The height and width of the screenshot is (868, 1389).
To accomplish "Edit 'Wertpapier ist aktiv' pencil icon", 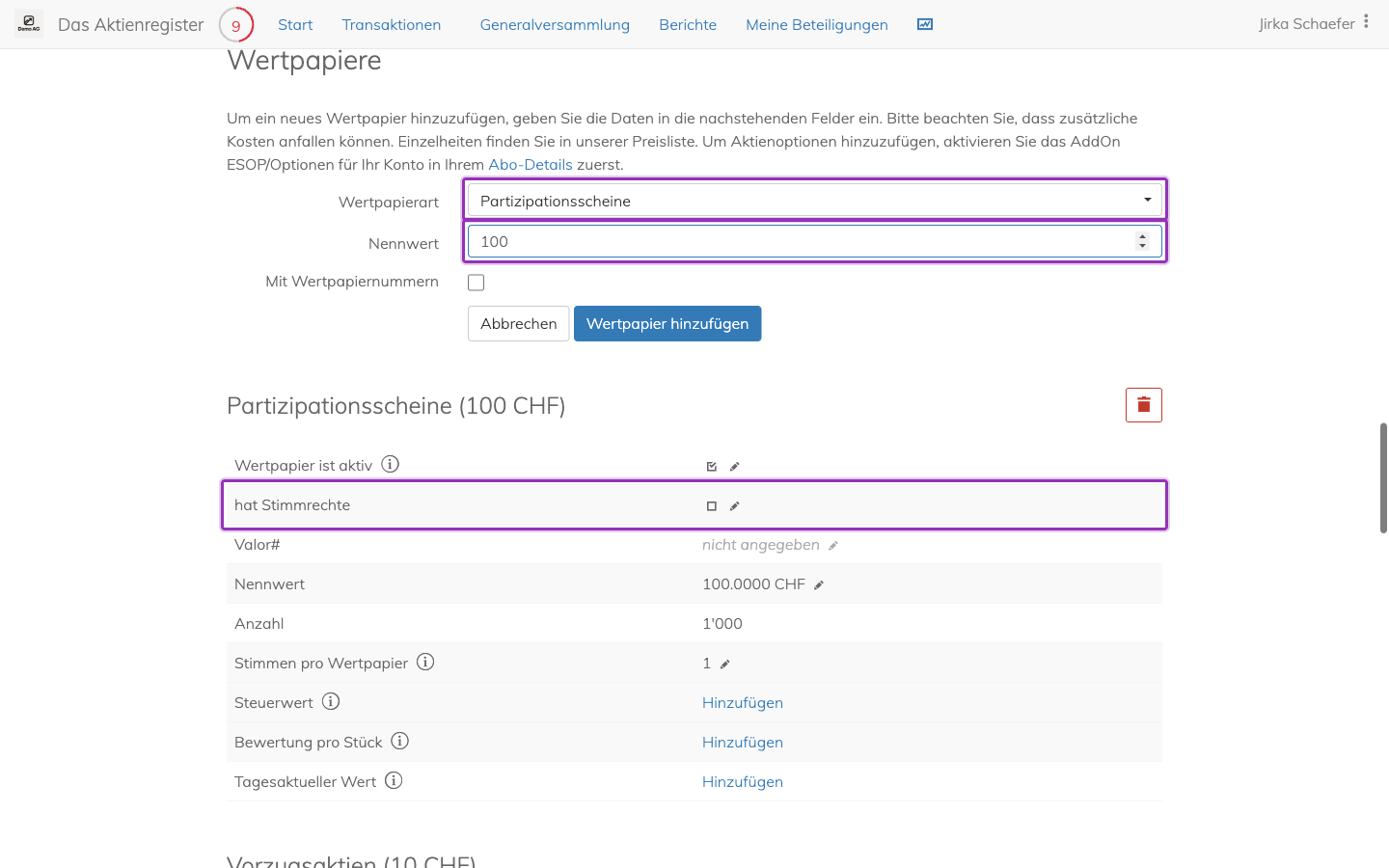I will tap(734, 467).
